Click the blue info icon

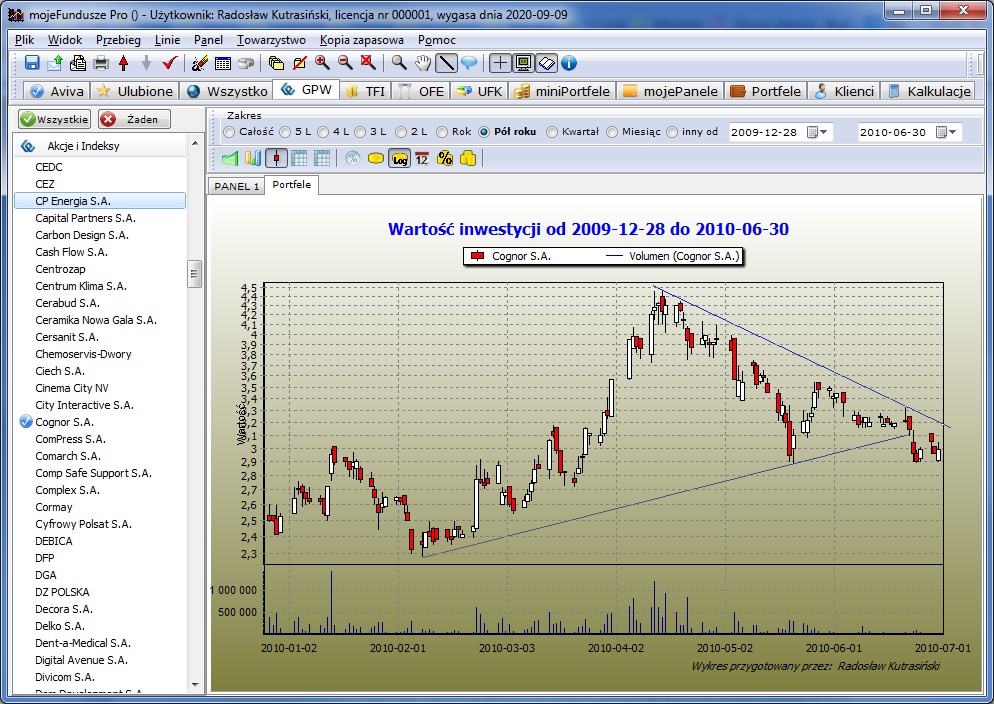[569, 63]
